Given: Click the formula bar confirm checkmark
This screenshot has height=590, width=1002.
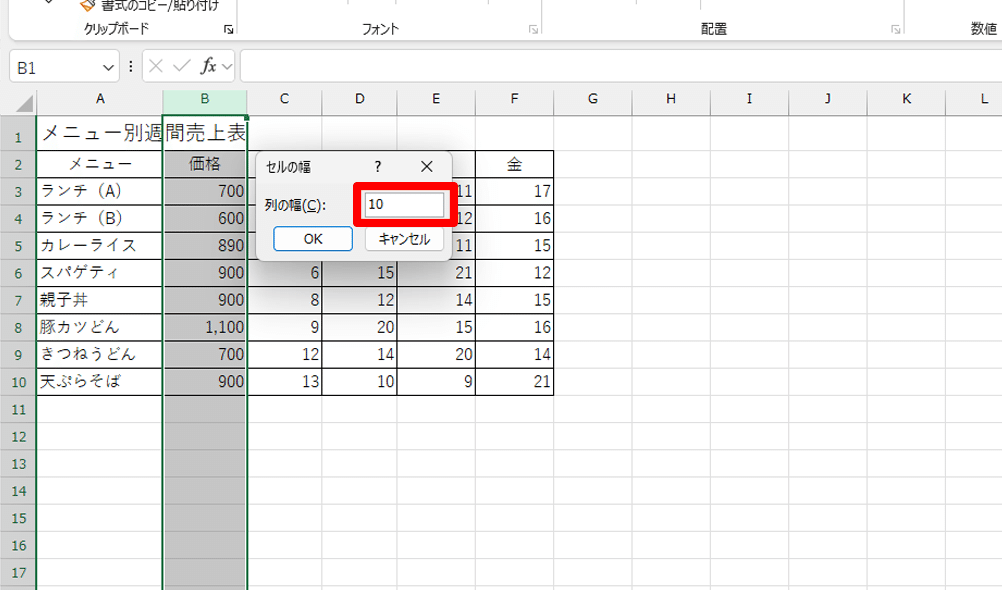Looking at the screenshot, I should click(x=181, y=66).
